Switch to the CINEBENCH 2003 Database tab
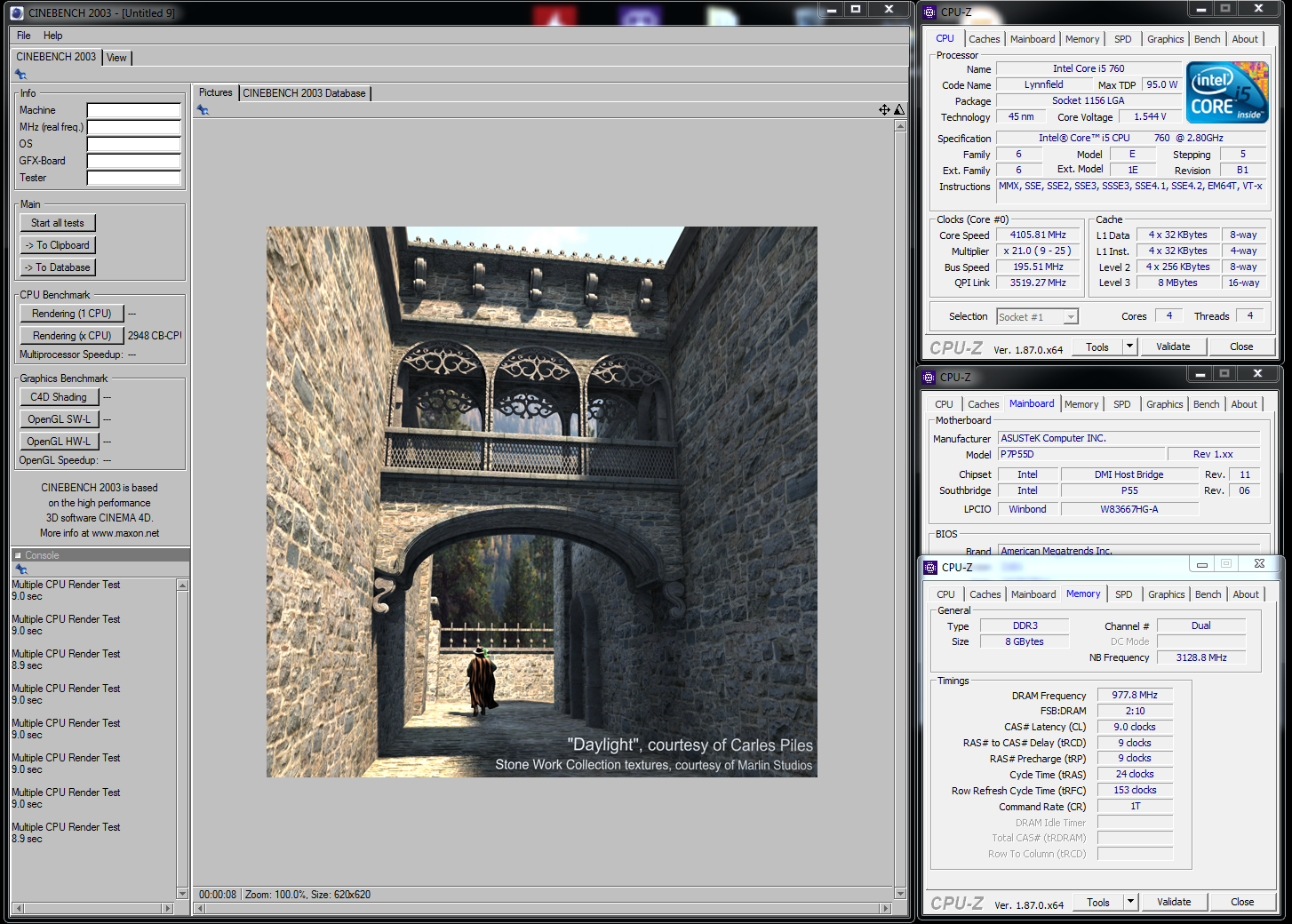1292x924 pixels. (304, 93)
